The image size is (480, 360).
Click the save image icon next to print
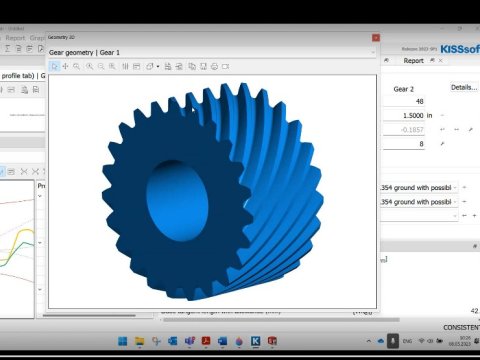click(x=203, y=67)
